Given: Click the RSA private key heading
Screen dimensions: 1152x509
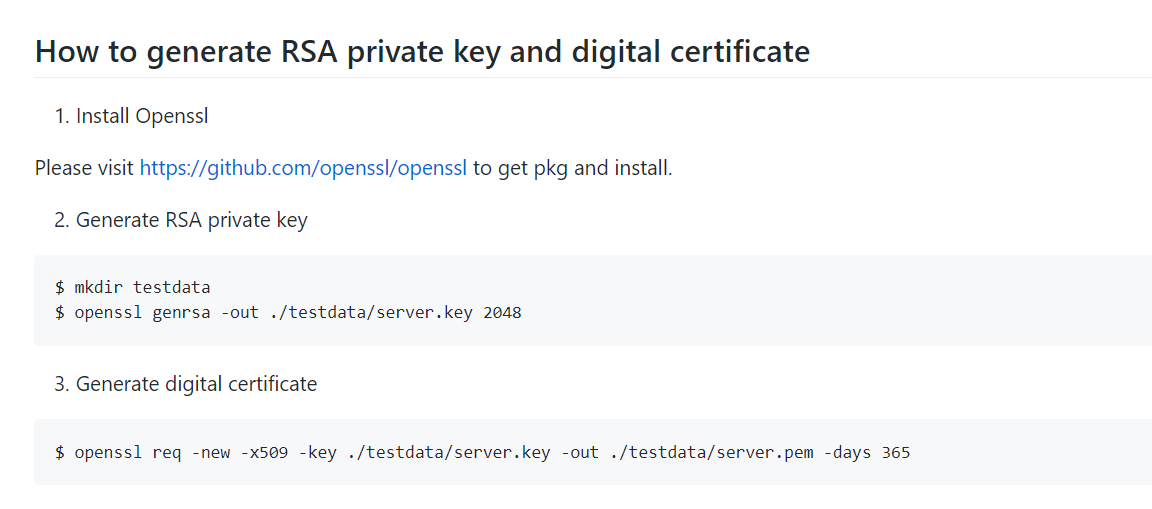Looking at the screenshot, I should tap(422, 52).
